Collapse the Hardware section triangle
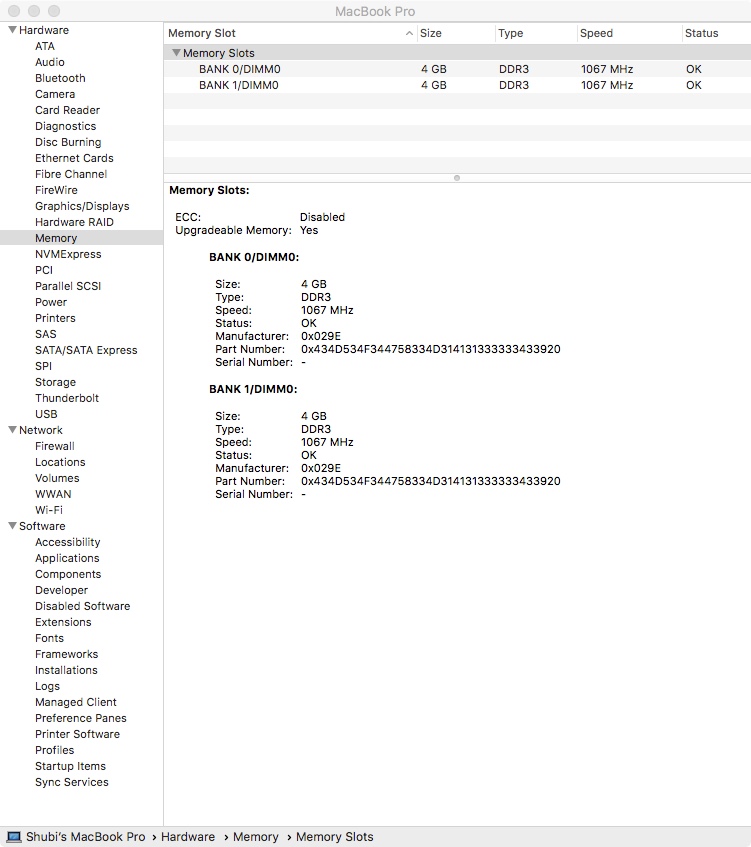 click(12, 30)
